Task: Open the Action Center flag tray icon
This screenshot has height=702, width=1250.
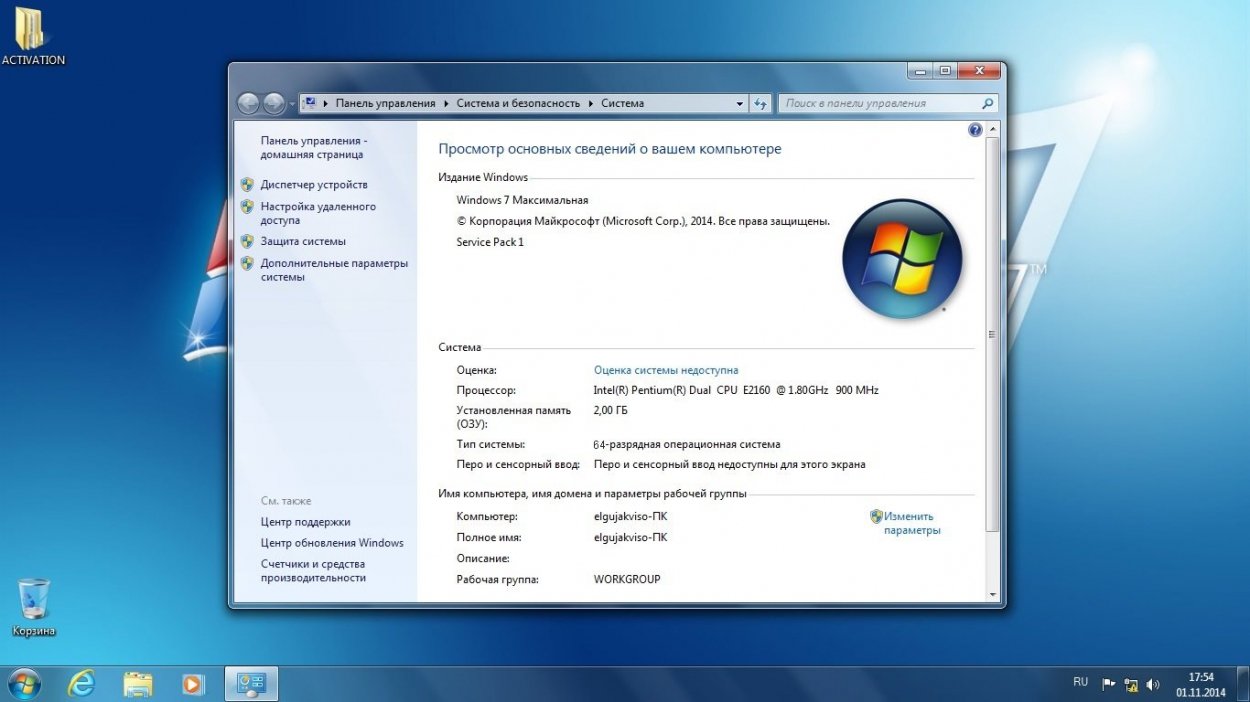Action: tap(1109, 685)
